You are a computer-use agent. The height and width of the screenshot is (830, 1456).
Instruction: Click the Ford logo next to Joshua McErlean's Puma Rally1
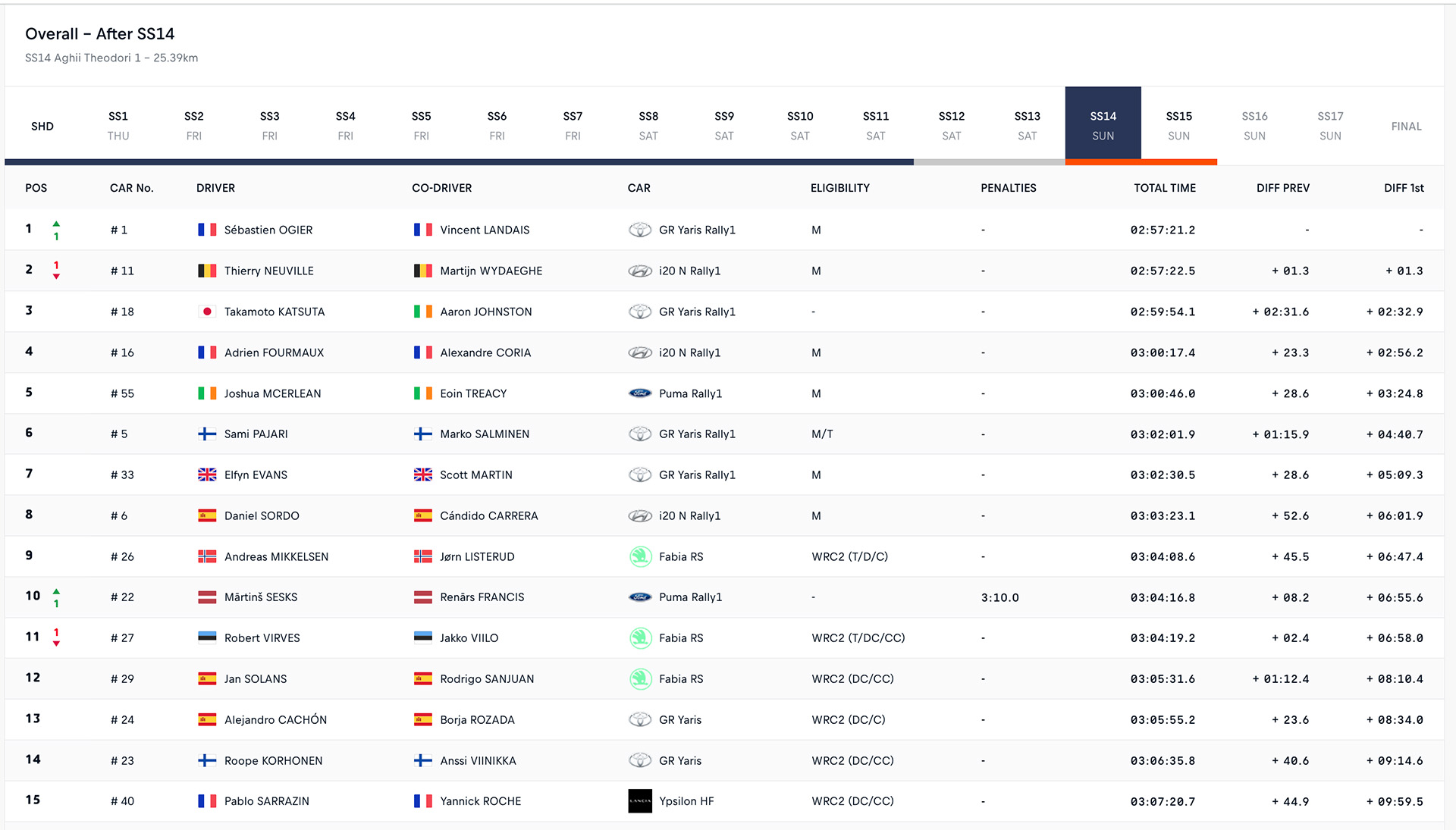pos(640,393)
